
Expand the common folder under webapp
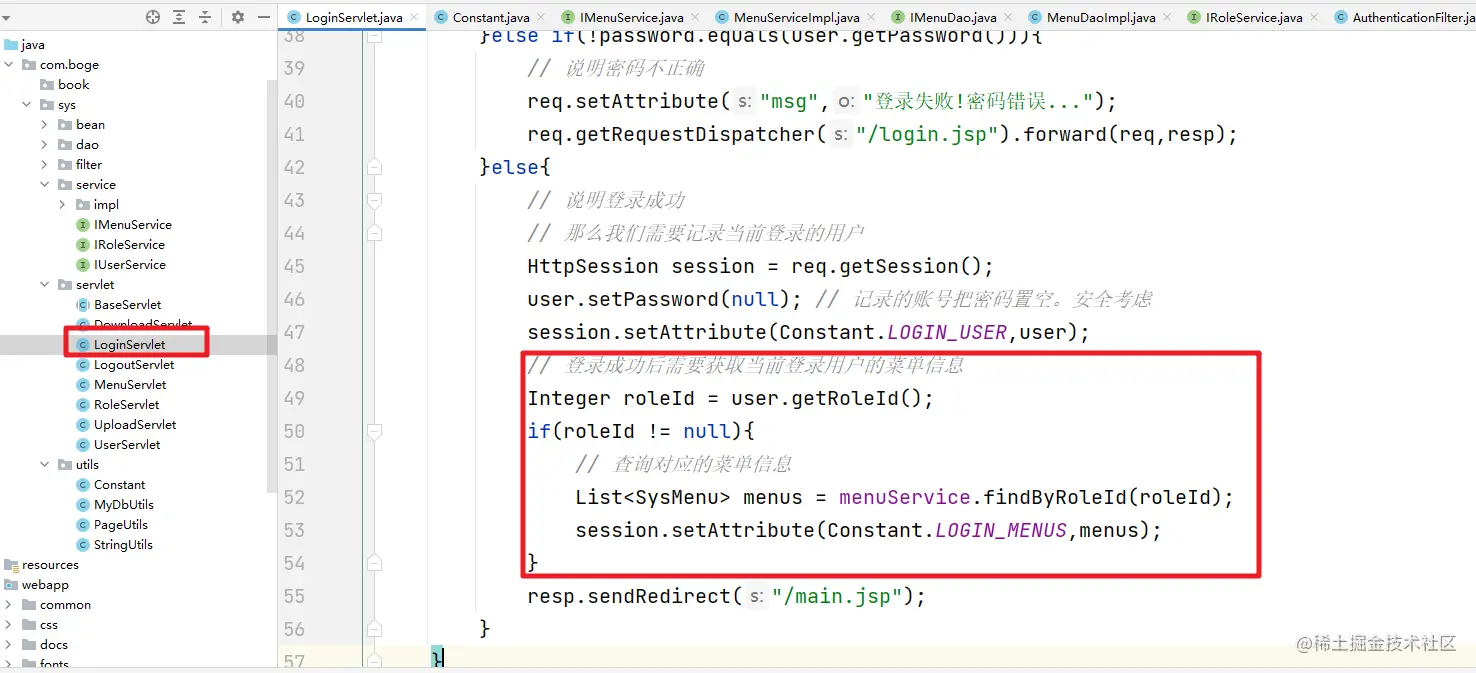[9, 605]
